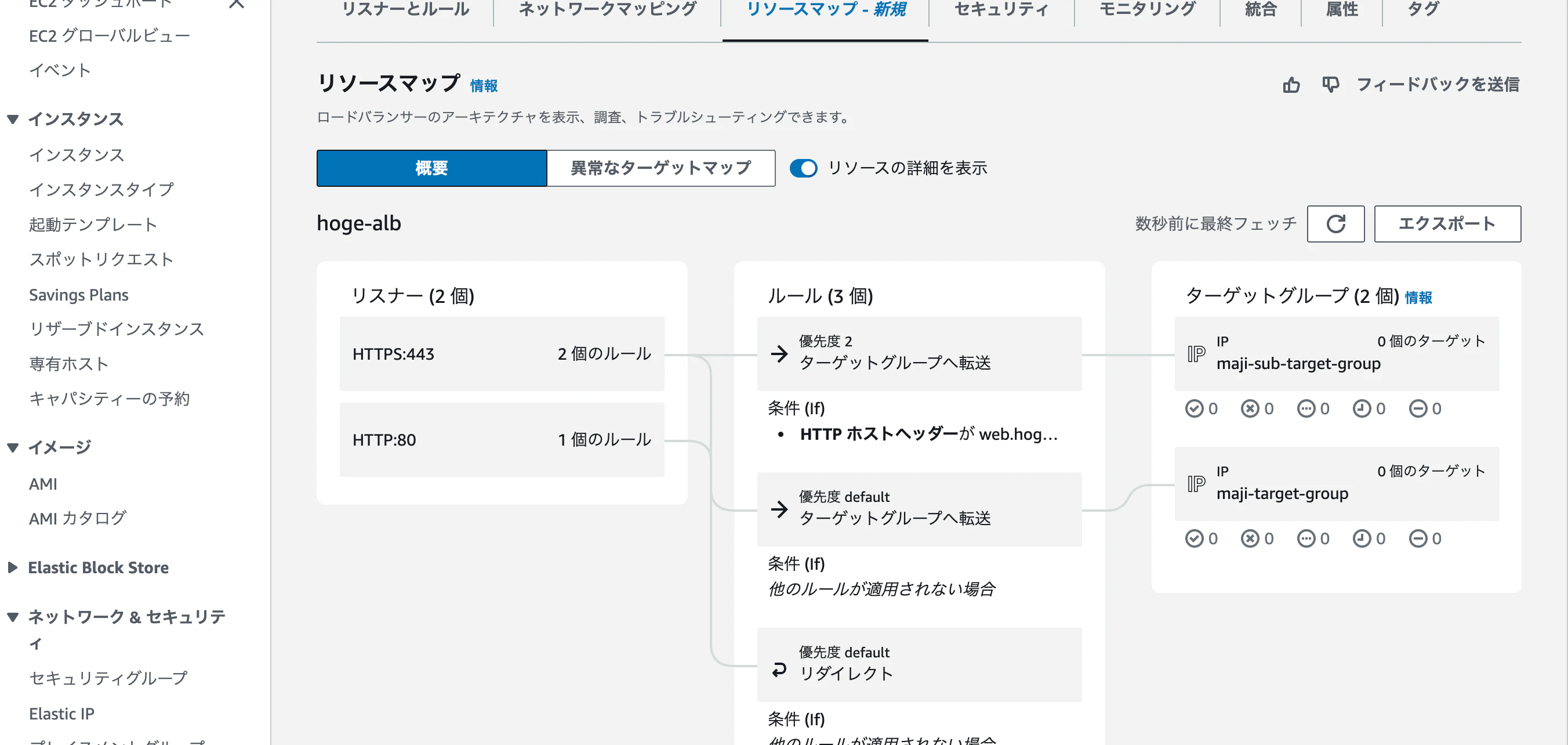Image resolution: width=1568 pixels, height=745 pixels.
Task: Select the HTTP:80 listener card
Action: [502, 439]
